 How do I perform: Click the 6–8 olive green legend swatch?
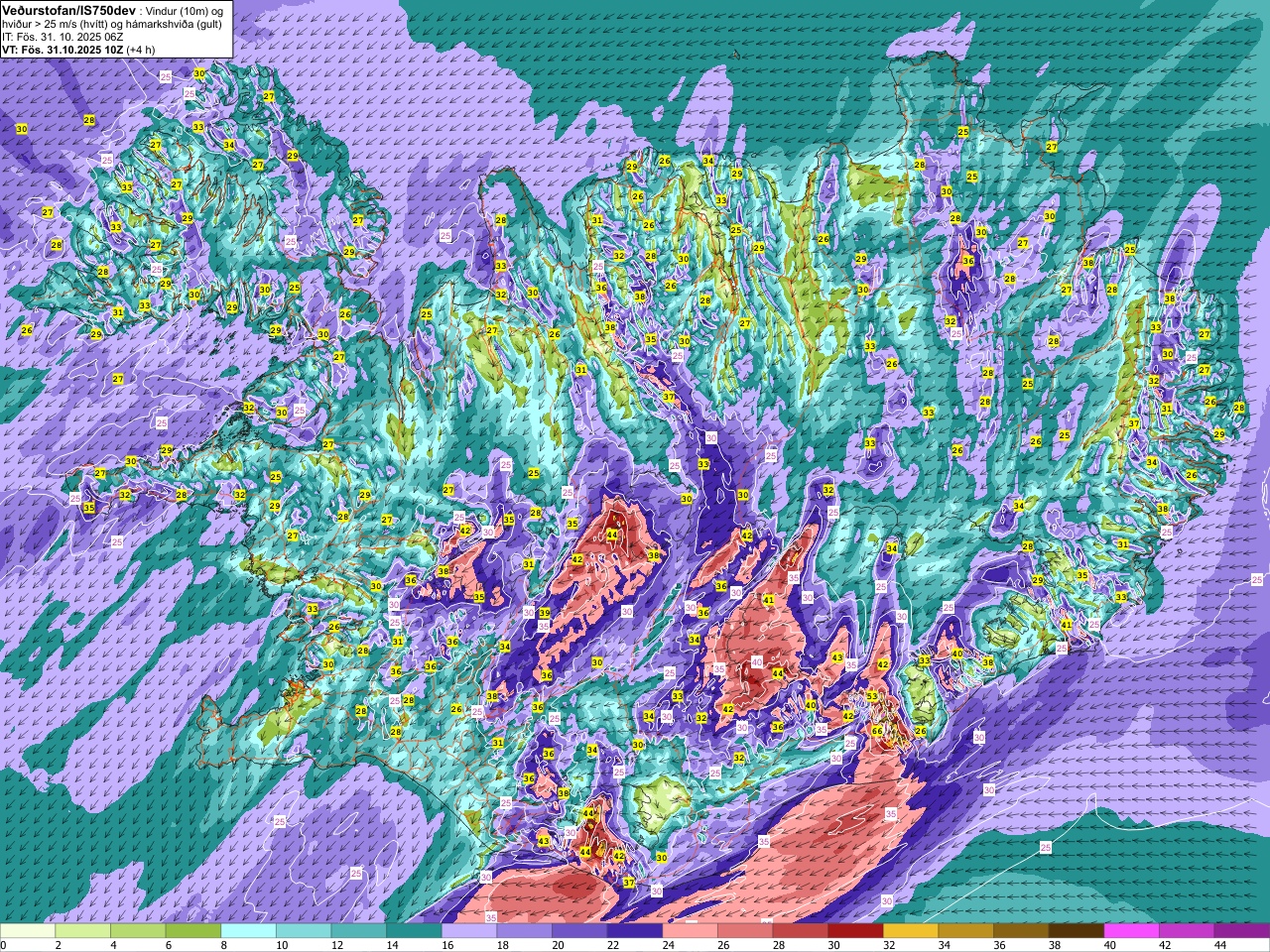193,931
